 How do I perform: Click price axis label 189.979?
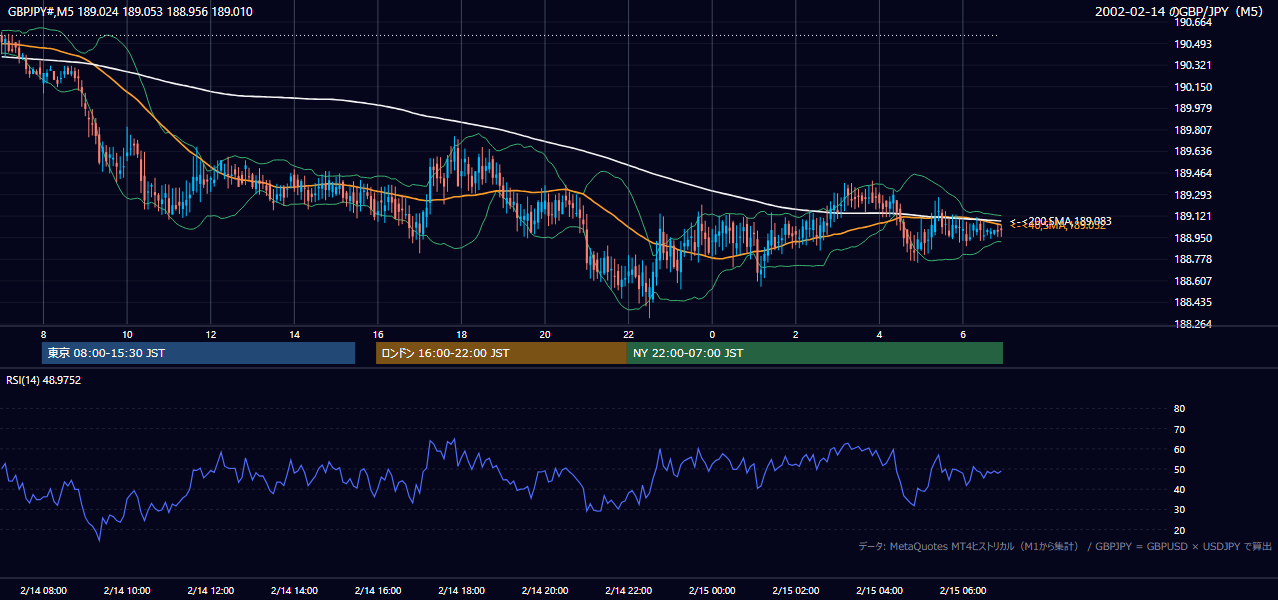tap(1193, 108)
